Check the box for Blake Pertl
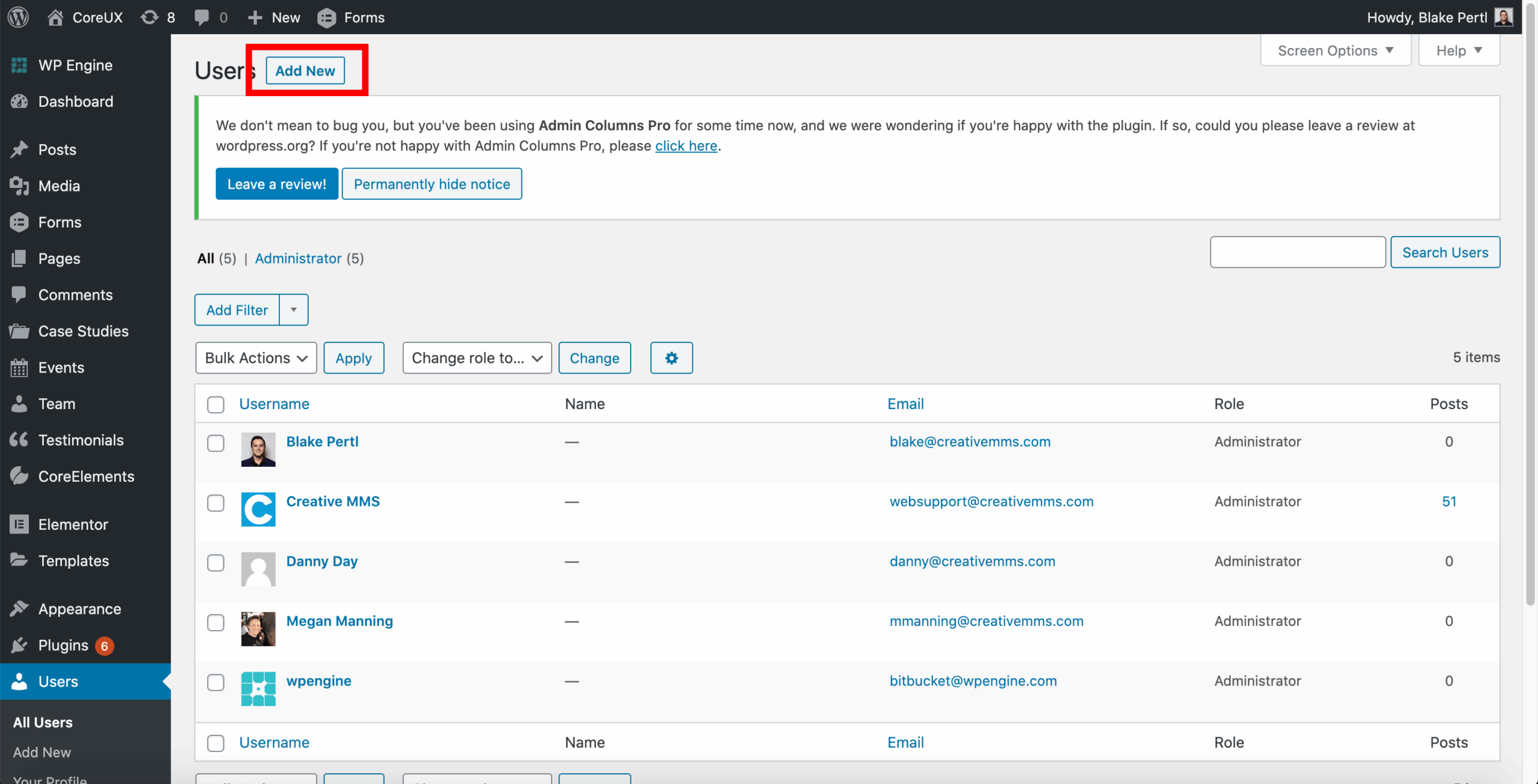Image resolution: width=1538 pixels, height=784 pixels. coord(216,443)
